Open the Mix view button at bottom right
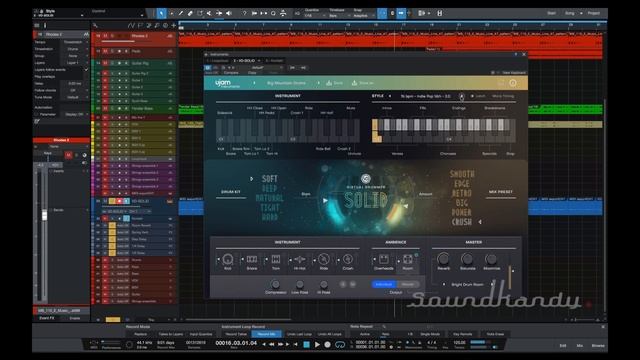This screenshot has height=360, width=640. click(x=580, y=346)
